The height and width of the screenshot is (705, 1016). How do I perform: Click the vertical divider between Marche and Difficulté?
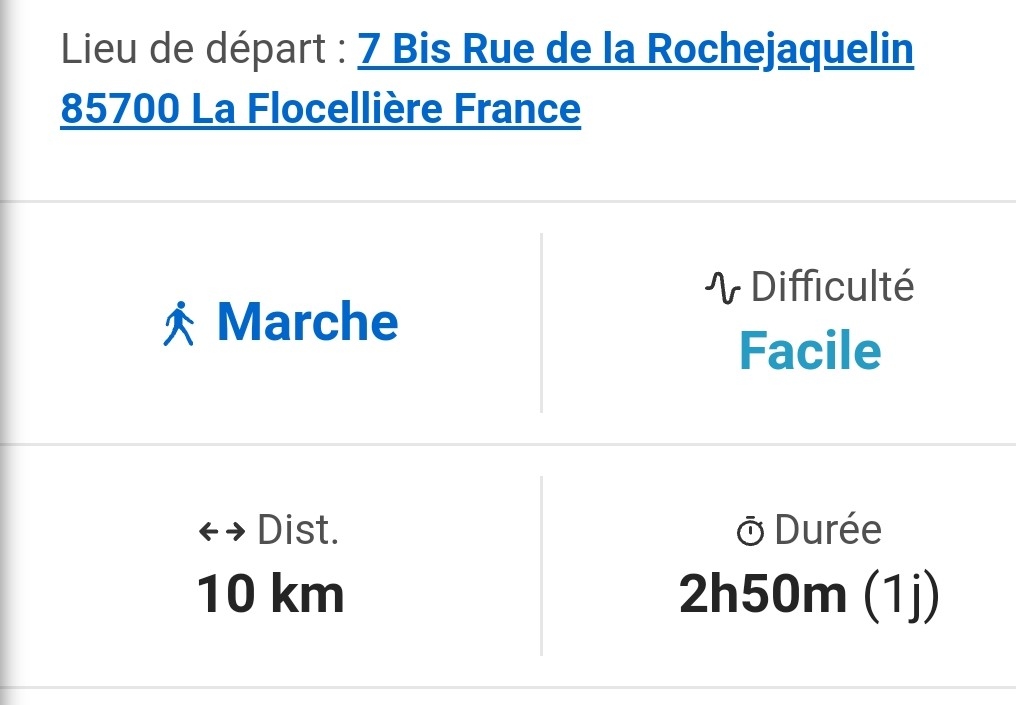click(x=541, y=322)
